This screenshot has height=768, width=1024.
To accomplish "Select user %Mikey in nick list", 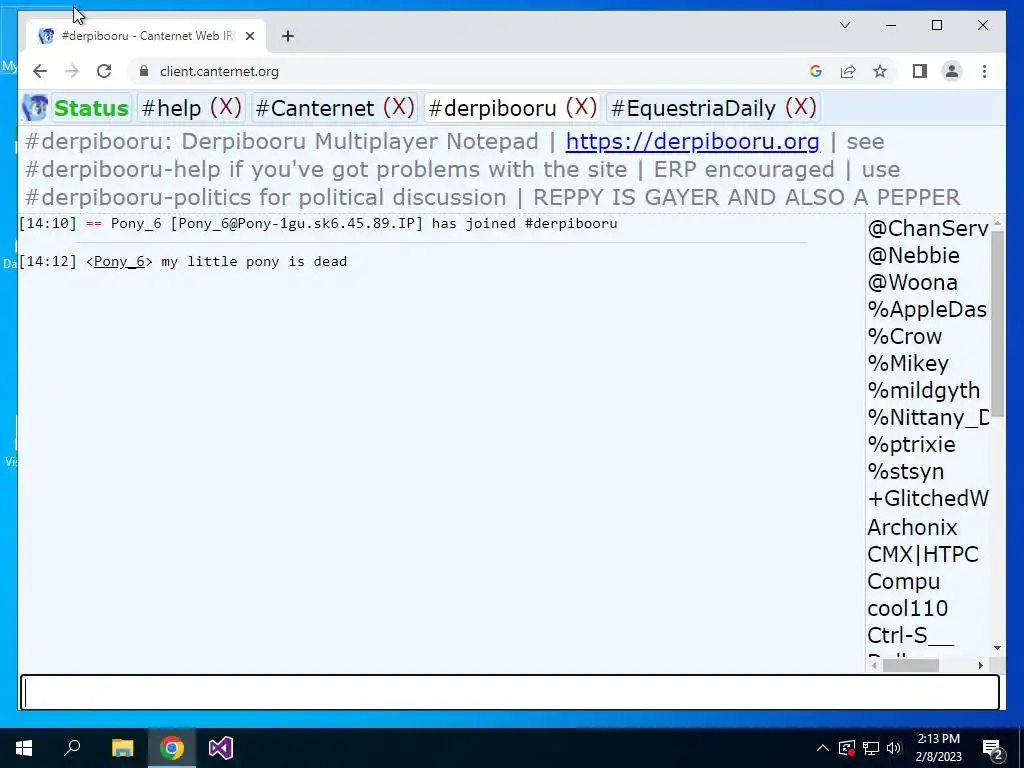I will click(x=908, y=363).
